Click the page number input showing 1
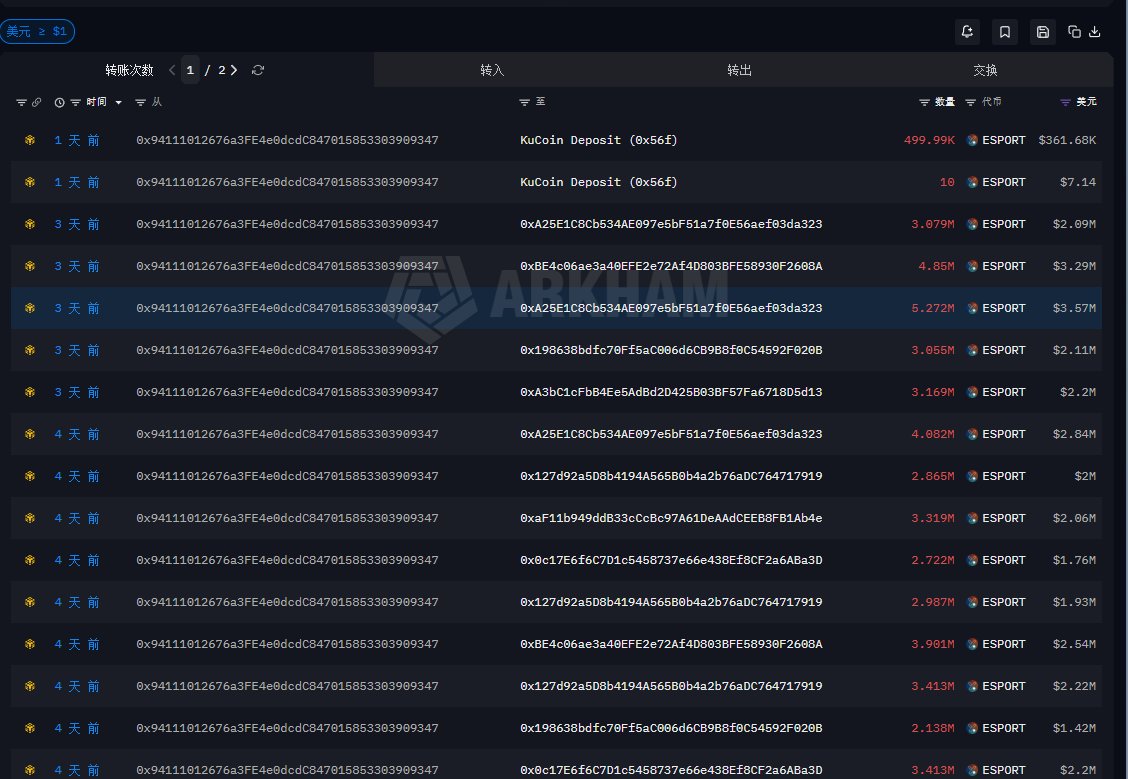 190,70
